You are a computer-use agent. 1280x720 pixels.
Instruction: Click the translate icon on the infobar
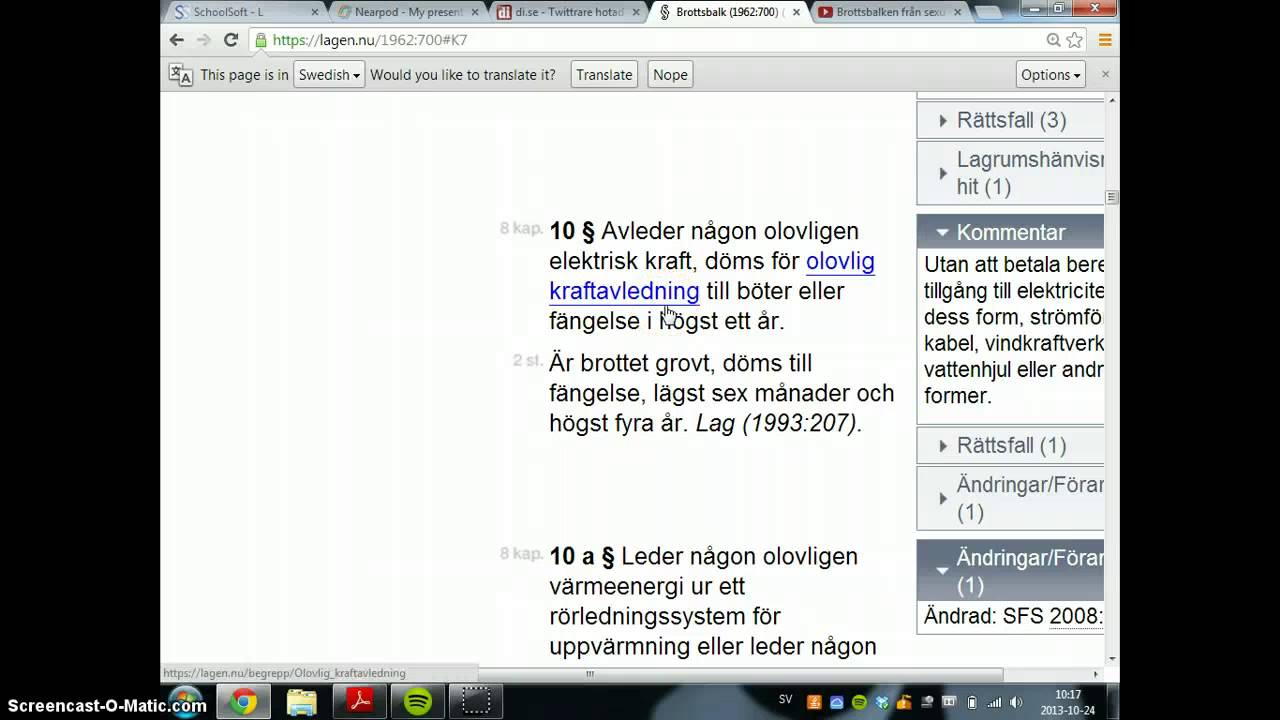[181, 74]
